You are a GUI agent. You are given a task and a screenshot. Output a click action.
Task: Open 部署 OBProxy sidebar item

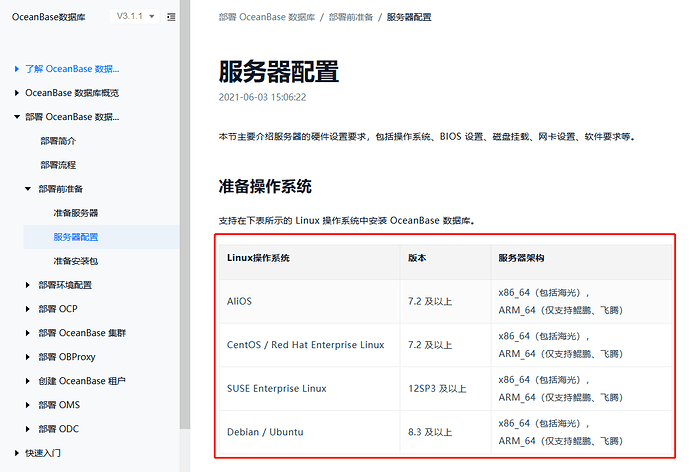[x=67, y=357]
